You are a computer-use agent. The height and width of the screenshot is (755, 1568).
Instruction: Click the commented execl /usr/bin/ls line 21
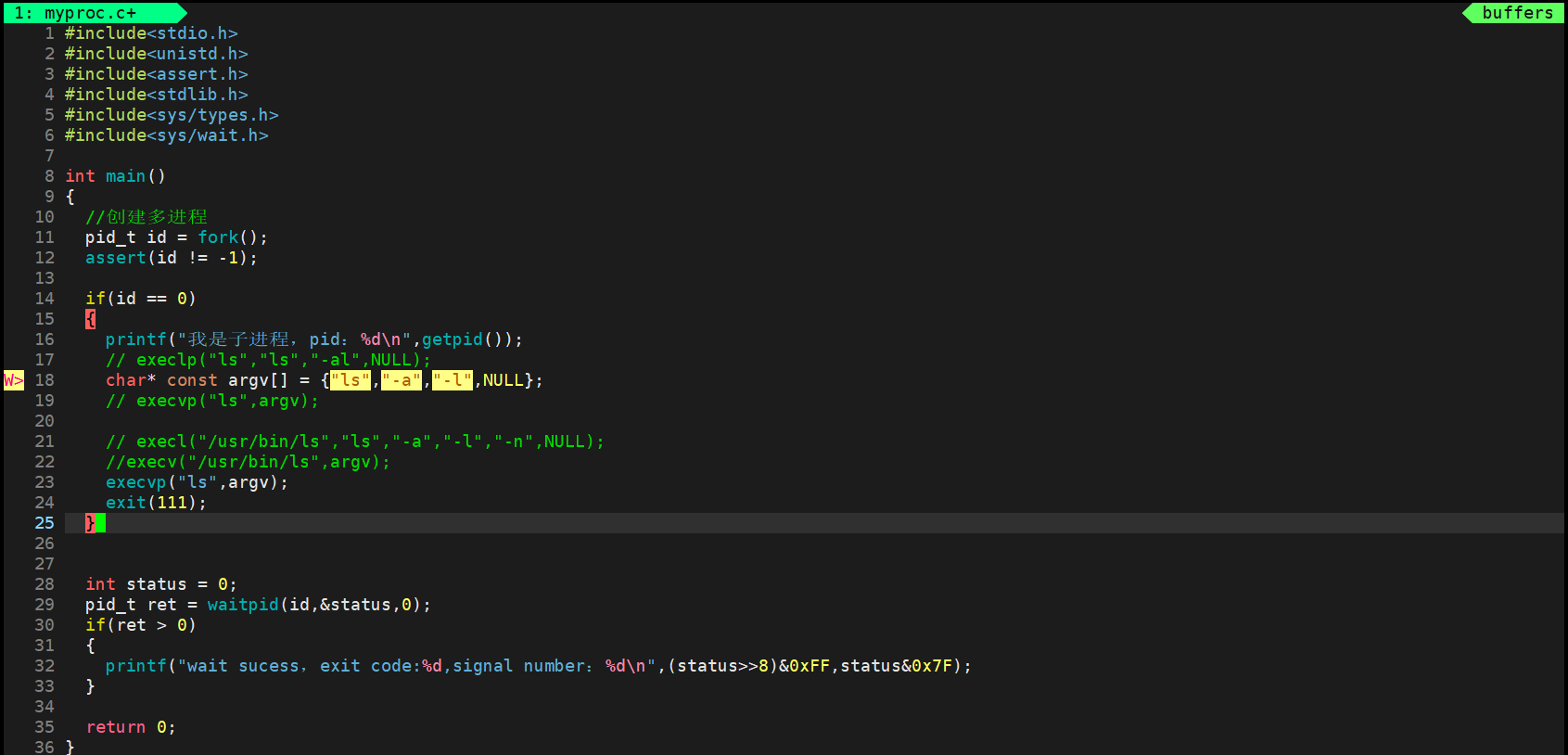pos(355,441)
